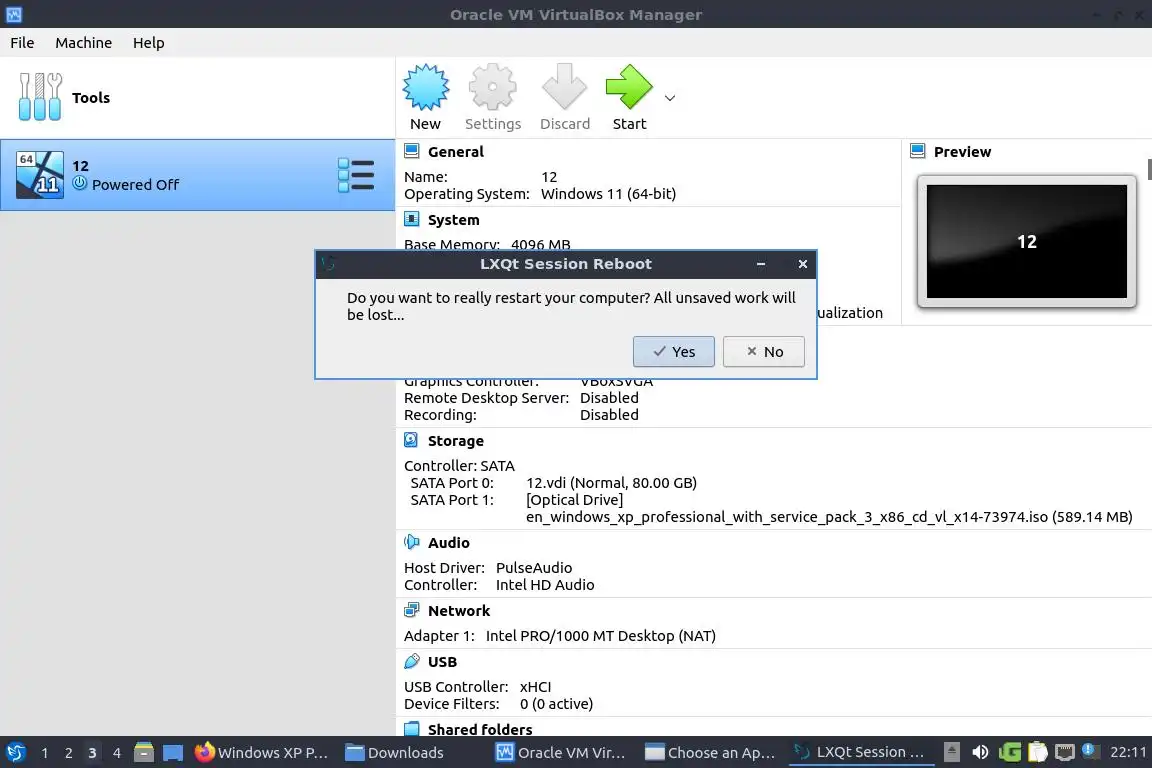Switch to virtual desktop 4

coord(116,753)
